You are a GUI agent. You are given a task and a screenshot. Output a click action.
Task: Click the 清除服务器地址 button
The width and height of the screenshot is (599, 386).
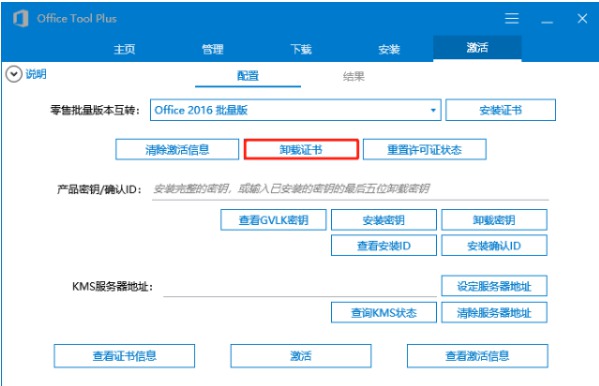tap(494, 313)
